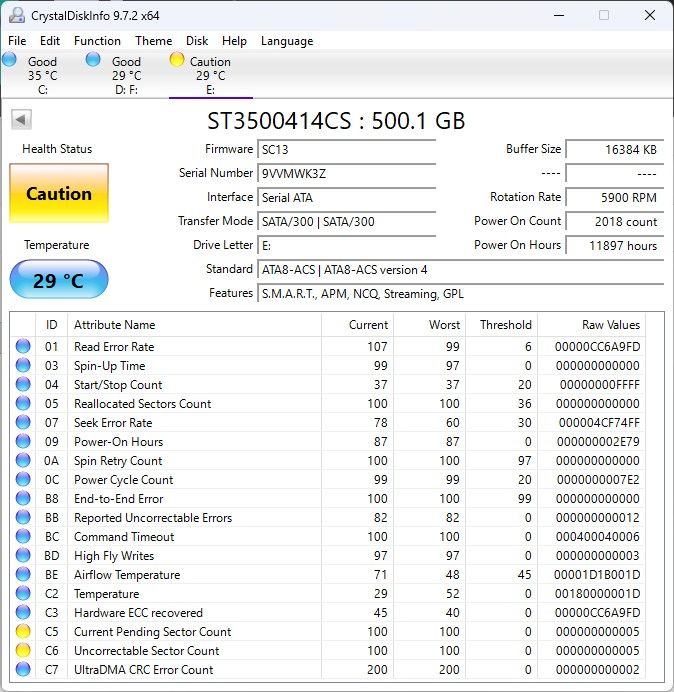Select the Read Error Rate attribute name

click(114, 347)
